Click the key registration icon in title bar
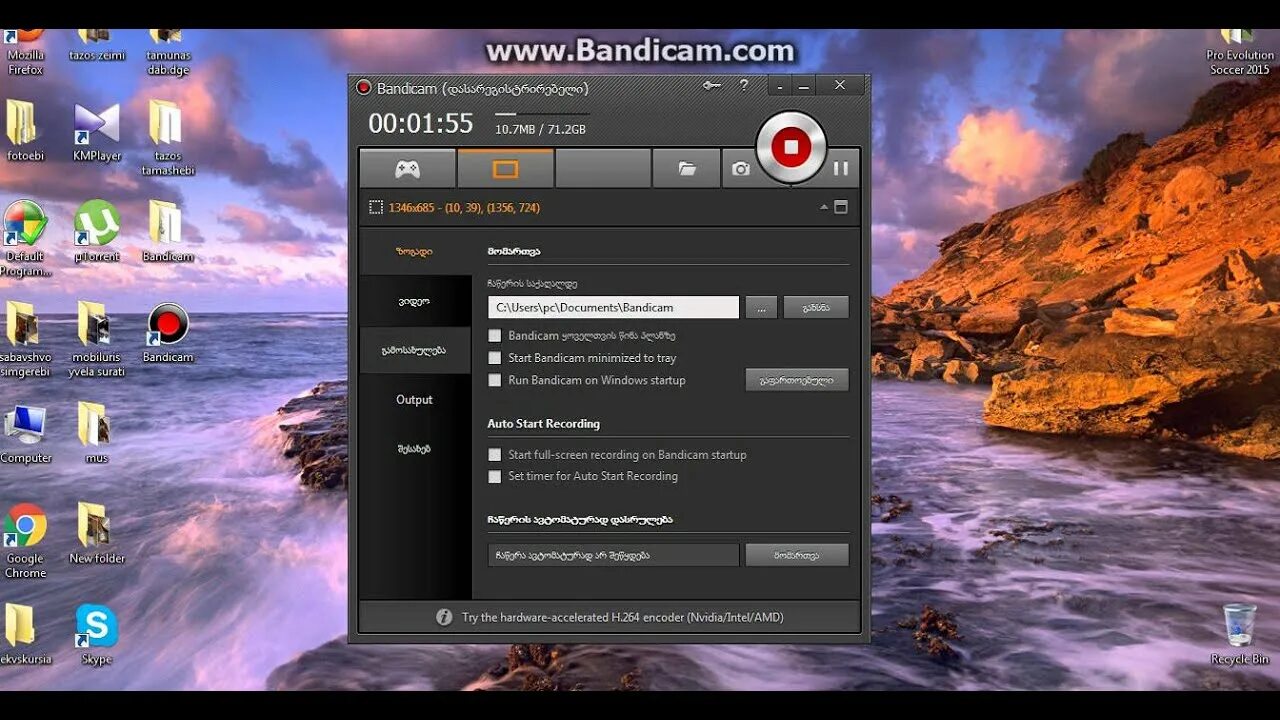1280x720 pixels. 711,86
